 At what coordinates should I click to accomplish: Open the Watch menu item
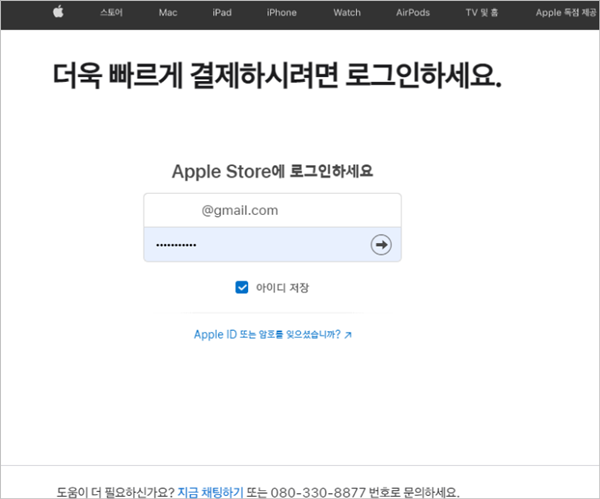point(347,13)
